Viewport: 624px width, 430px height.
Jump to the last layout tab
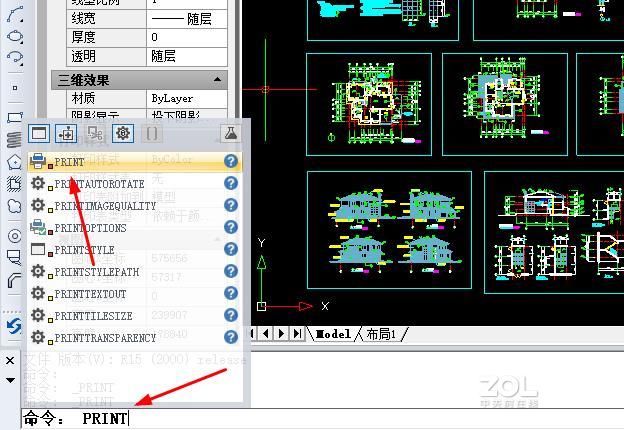(297, 333)
